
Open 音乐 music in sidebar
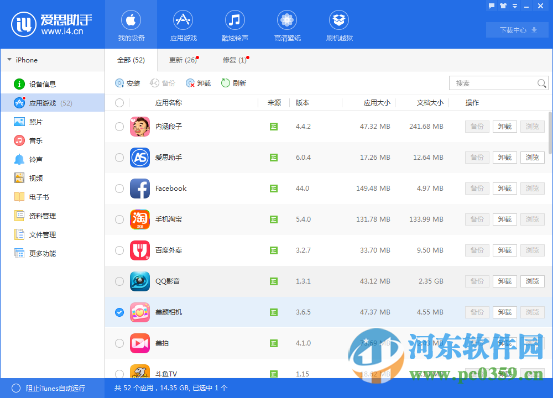tap(28, 140)
